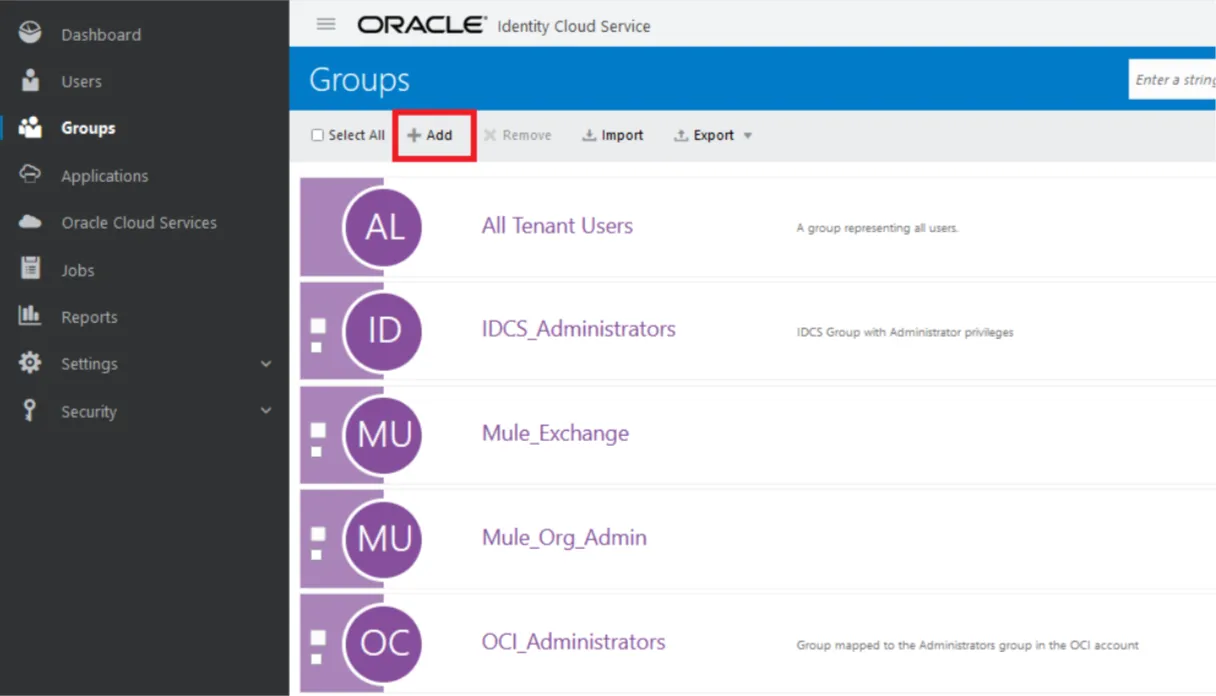
Task: Click the Security key icon
Action: [30, 410]
